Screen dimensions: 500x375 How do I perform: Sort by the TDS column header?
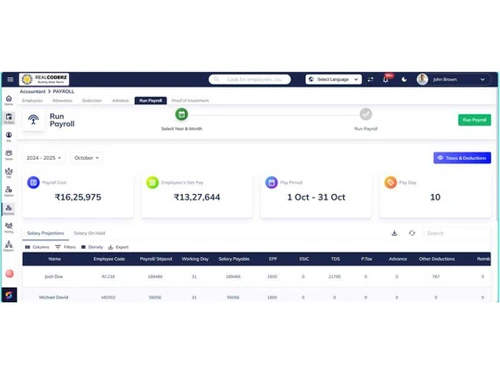tap(335, 259)
